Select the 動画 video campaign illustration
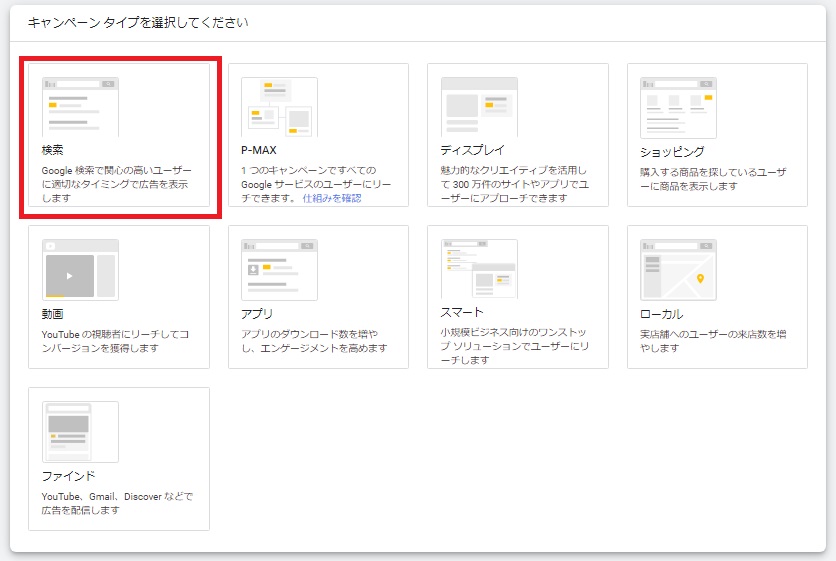836x561 pixels. 81,270
